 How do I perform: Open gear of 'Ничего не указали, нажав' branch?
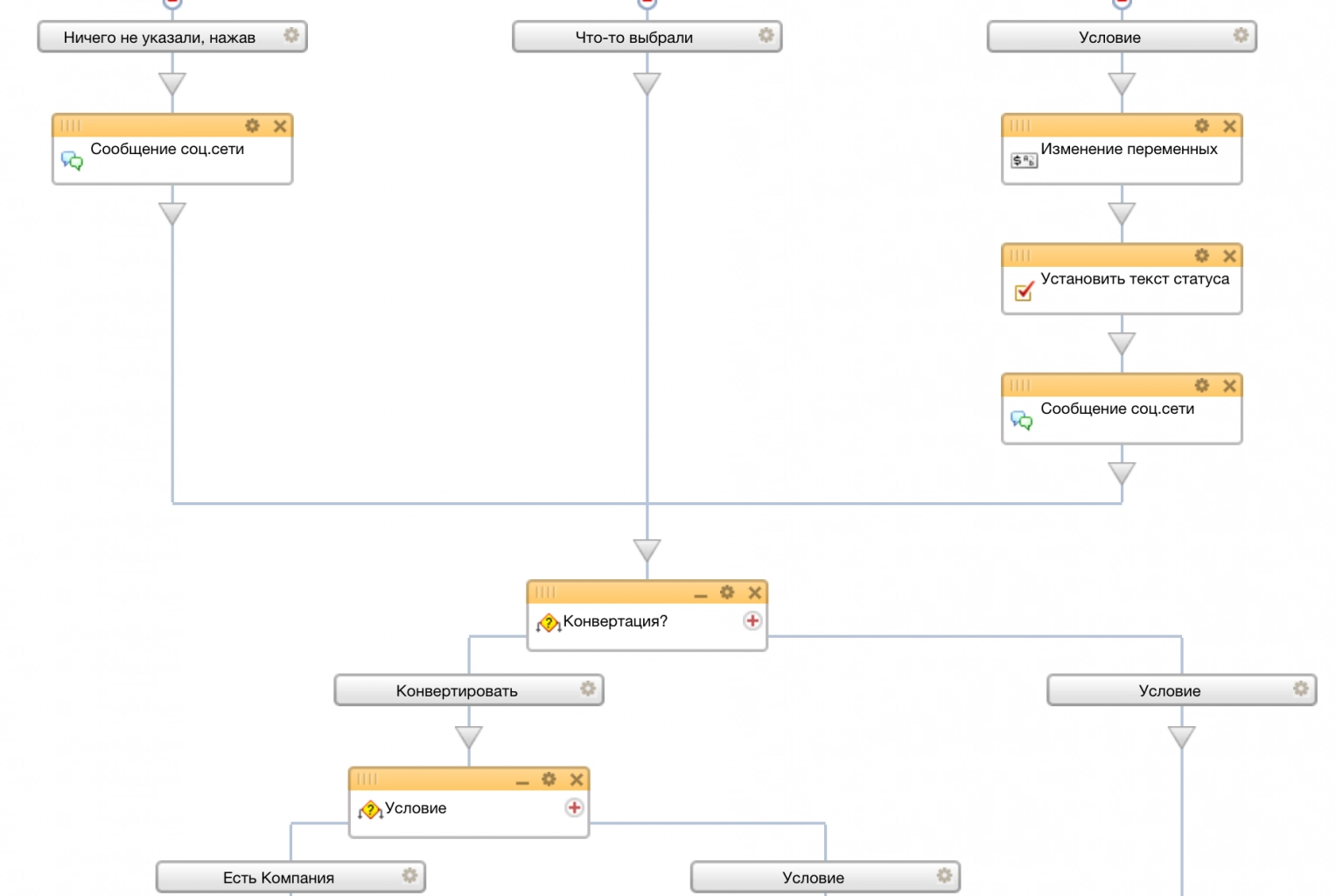[x=291, y=35]
